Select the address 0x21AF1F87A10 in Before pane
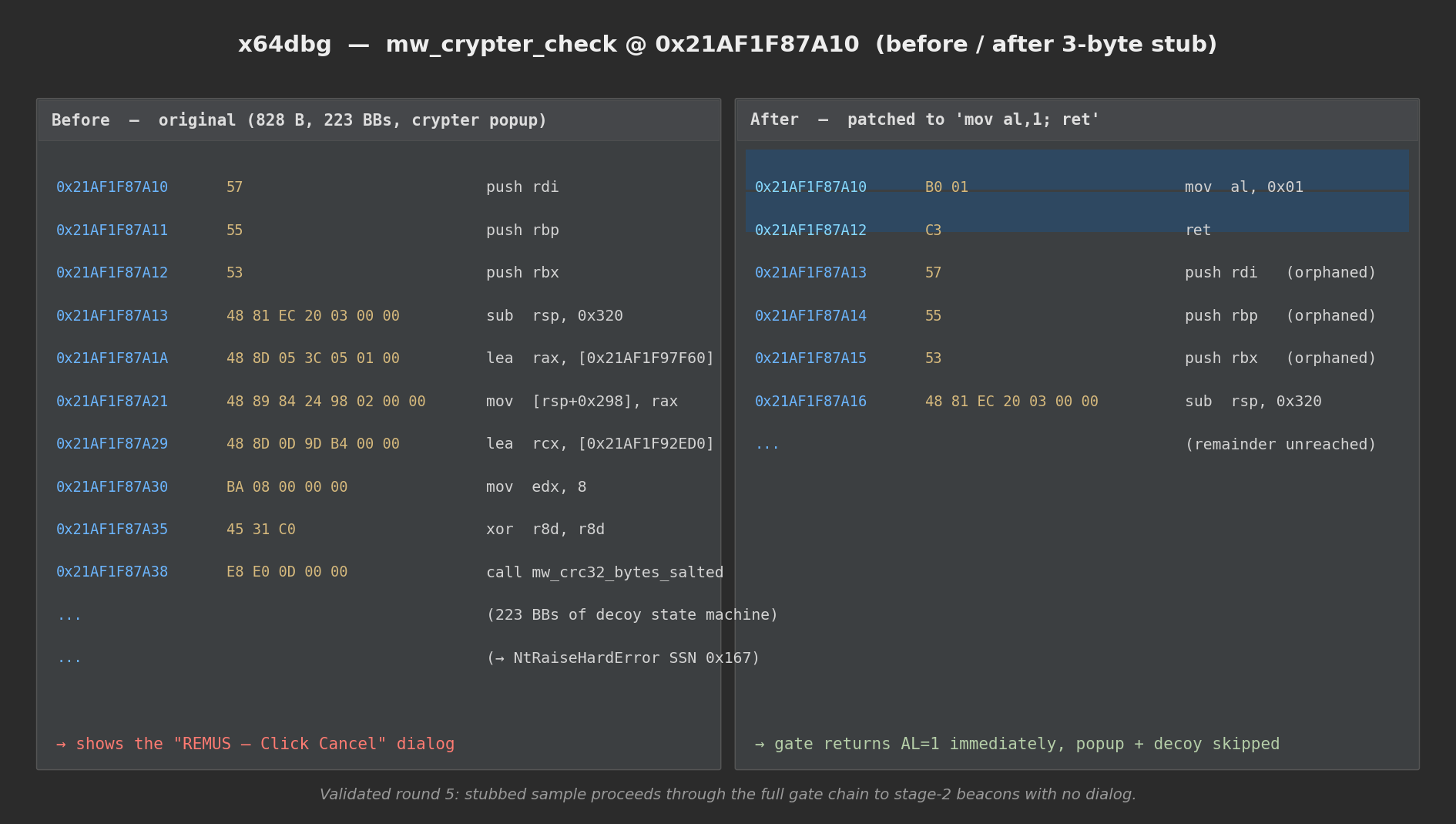1456x824 pixels. coord(112,187)
